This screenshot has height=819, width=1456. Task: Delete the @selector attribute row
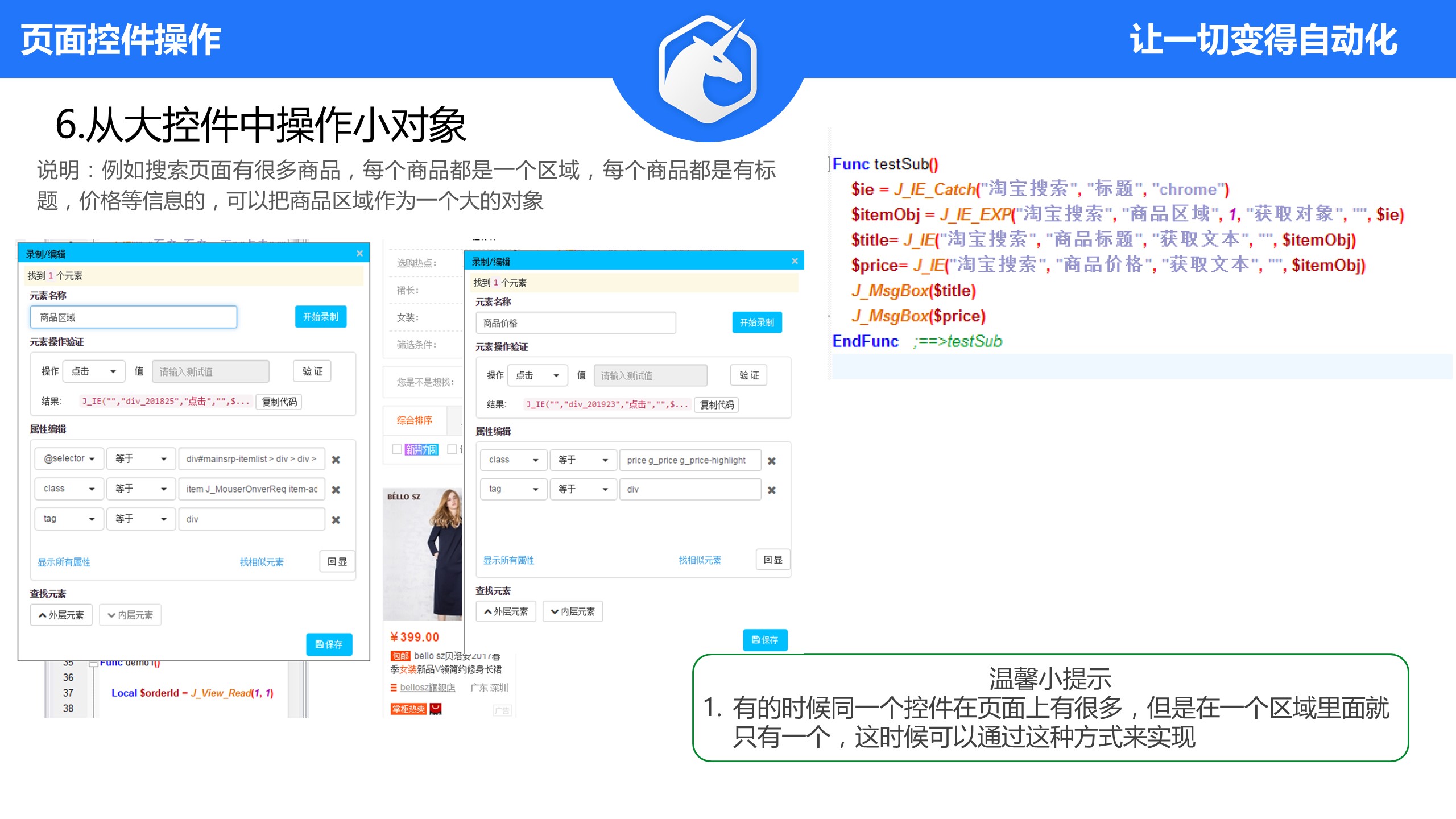(336, 460)
